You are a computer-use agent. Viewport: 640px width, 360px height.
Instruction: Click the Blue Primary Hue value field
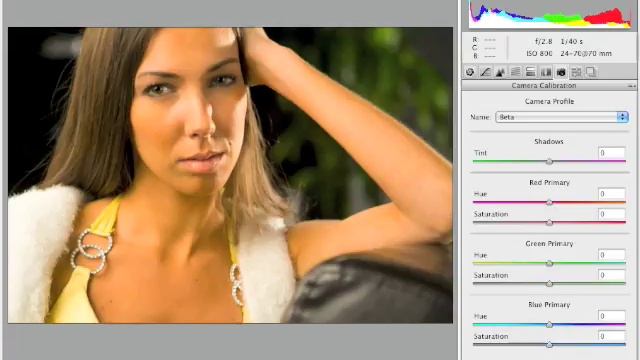[611, 316]
